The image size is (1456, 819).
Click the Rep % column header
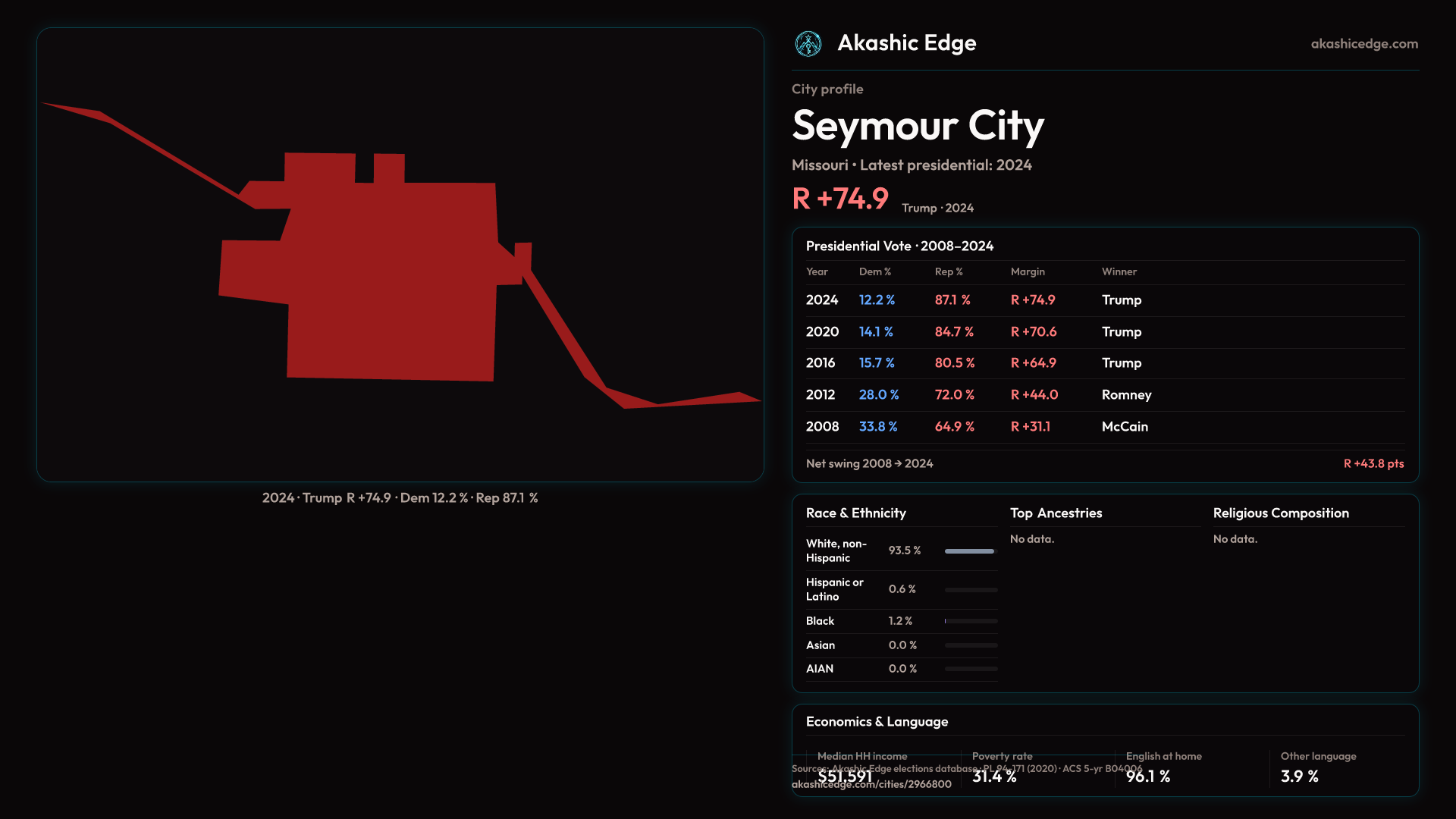click(948, 271)
